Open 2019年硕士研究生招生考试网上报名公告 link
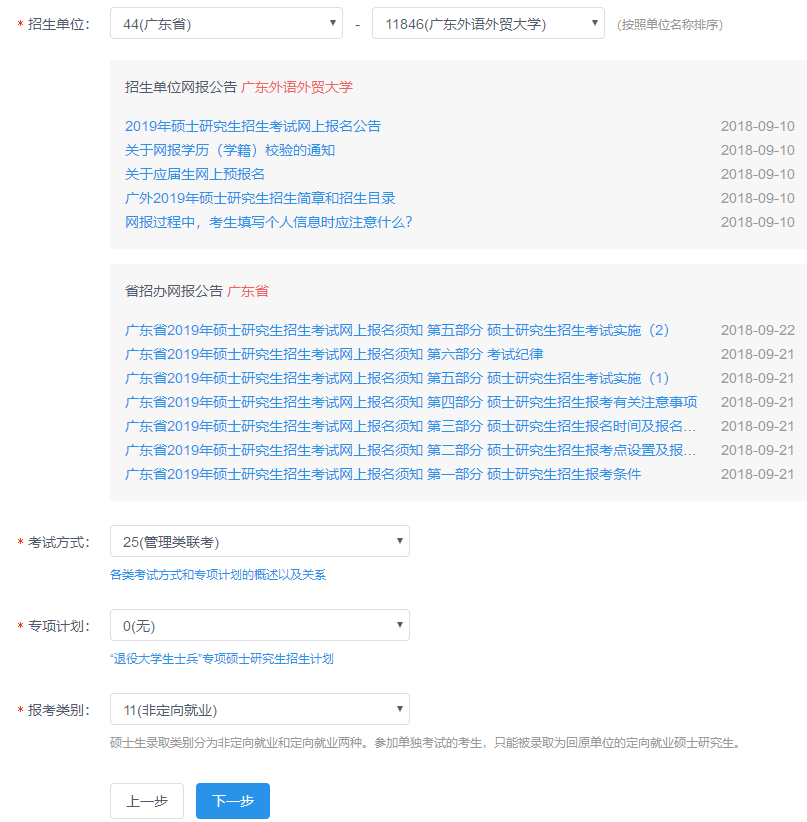807x822 pixels. coord(253,126)
